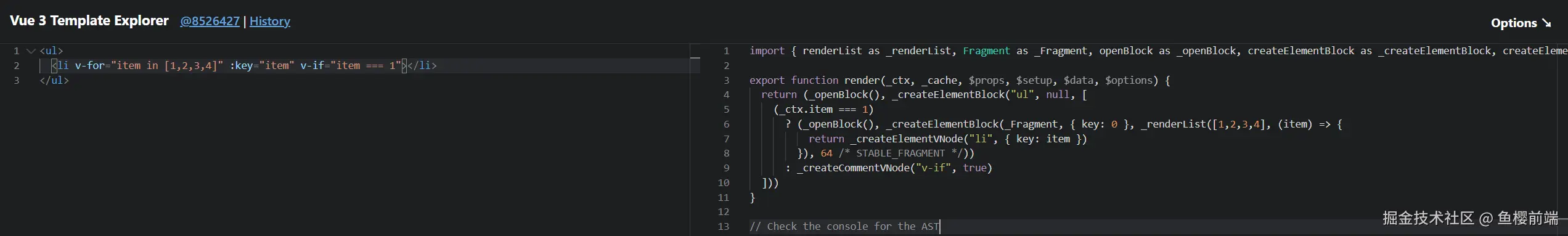
Task: Click the (_ctx.item === 1) condition
Action: tap(823, 109)
